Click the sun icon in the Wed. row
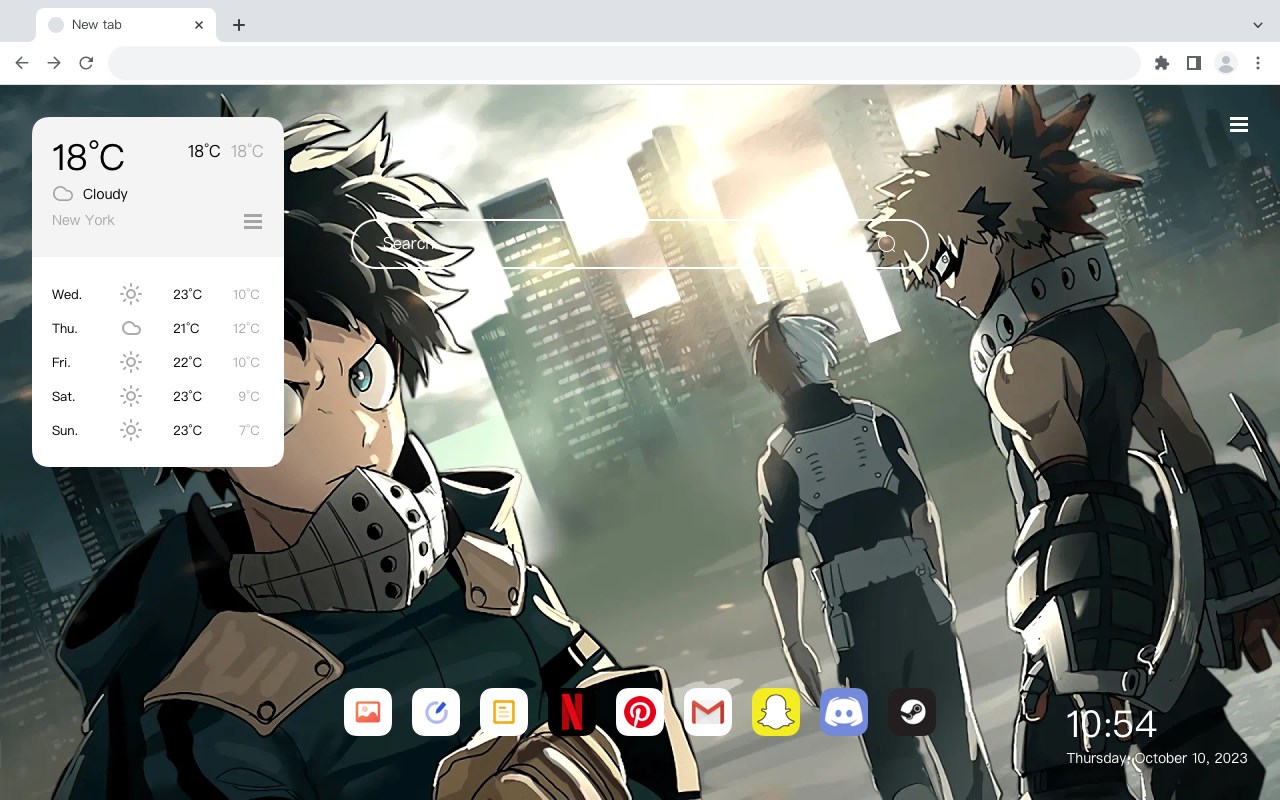 click(131, 294)
